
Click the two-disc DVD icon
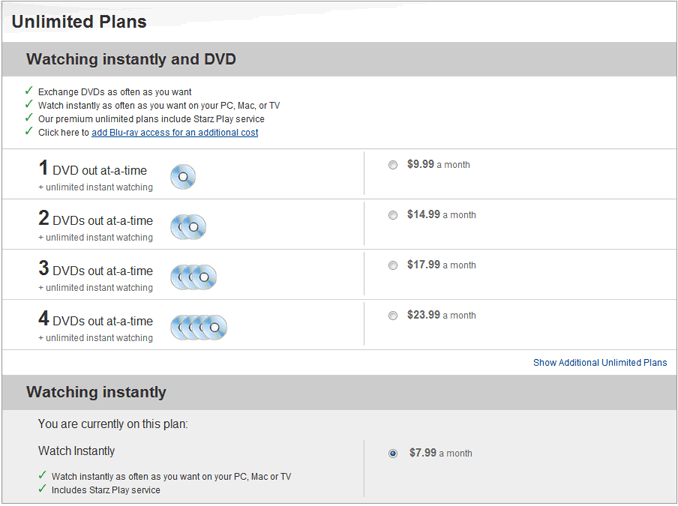point(188,227)
